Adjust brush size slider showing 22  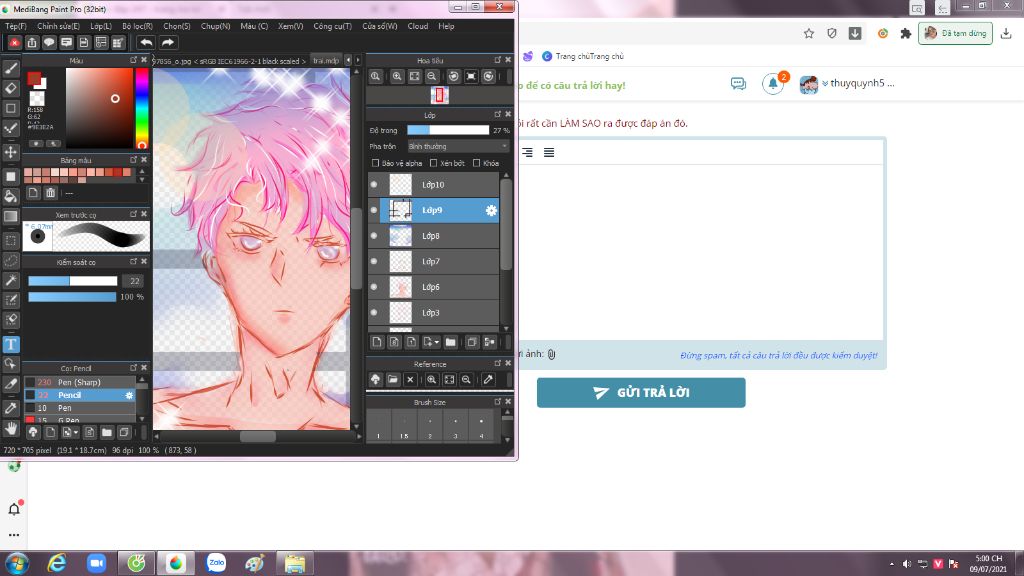pyautogui.click(x=72, y=281)
